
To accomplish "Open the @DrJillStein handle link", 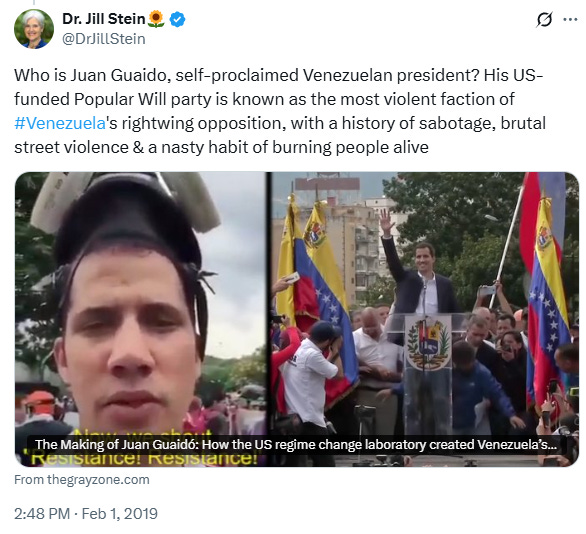I will (x=104, y=39).
